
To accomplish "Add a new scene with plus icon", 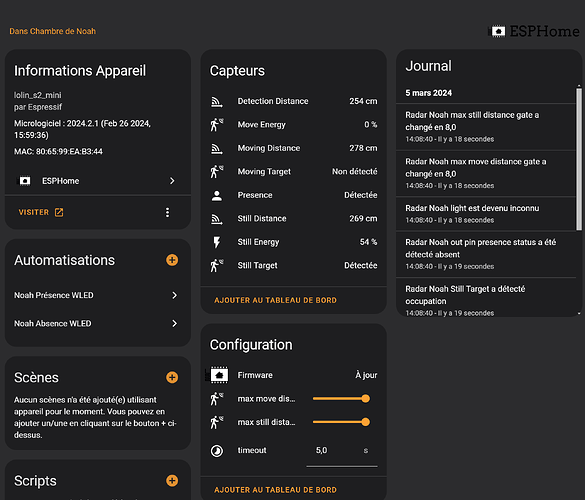I will click(x=172, y=377).
